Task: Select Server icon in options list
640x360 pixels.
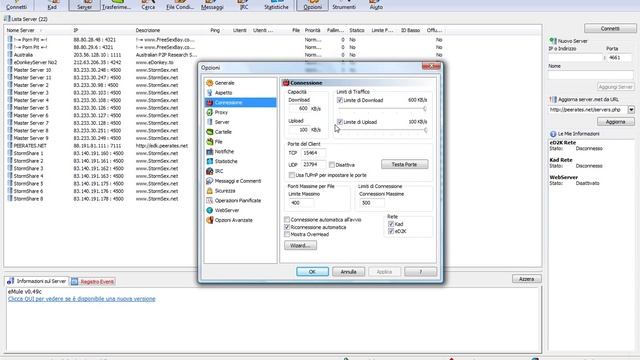Action: [209, 122]
